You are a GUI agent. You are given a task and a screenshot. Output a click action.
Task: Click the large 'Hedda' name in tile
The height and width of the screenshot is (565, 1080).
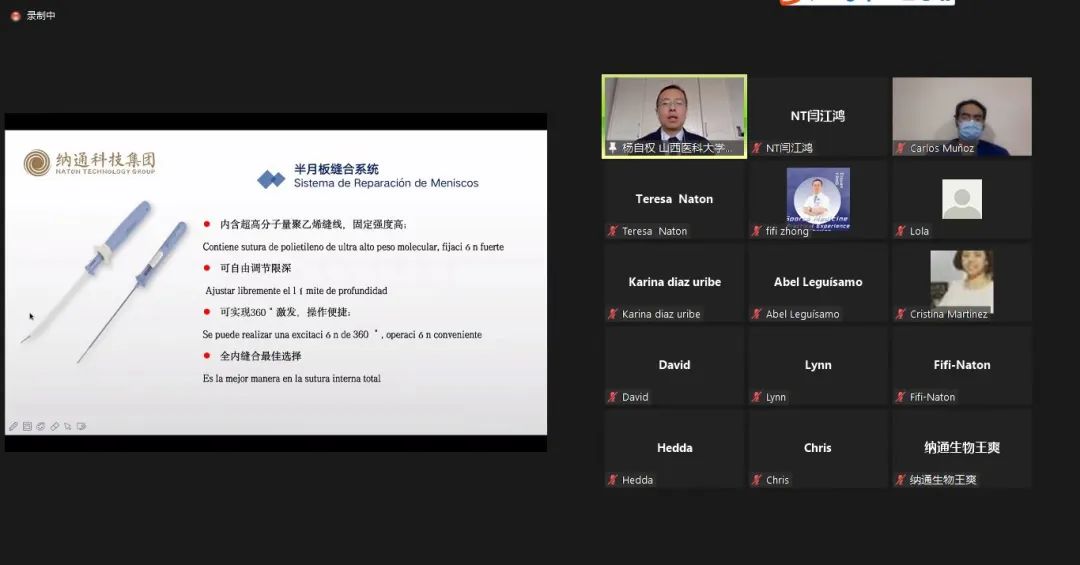(x=674, y=448)
